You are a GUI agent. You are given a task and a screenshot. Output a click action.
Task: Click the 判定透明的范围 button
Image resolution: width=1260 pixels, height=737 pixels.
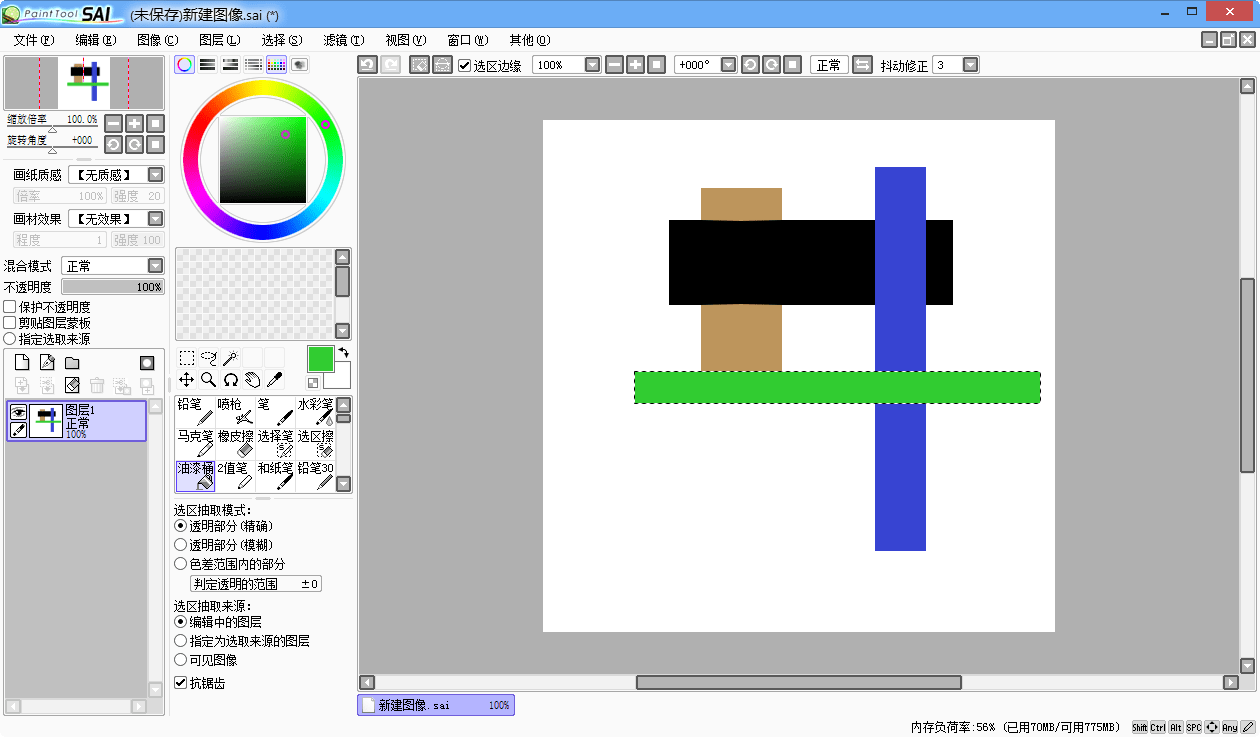255,583
